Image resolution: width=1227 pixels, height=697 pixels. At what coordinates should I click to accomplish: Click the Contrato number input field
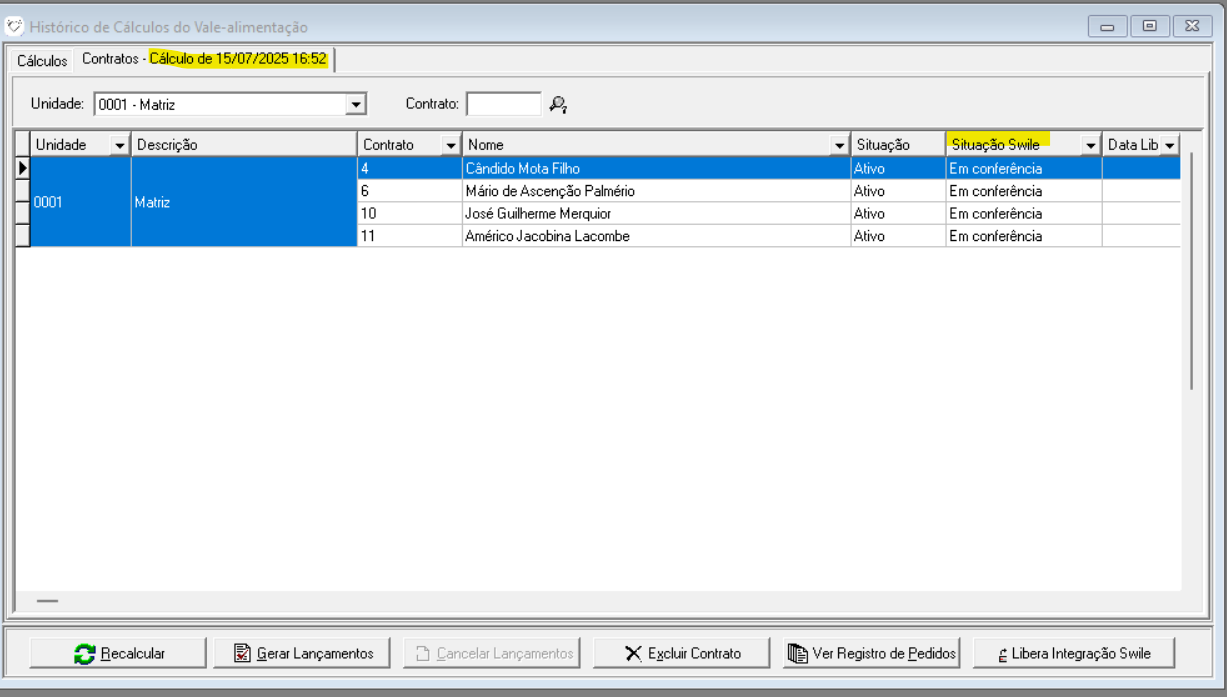tap(503, 104)
